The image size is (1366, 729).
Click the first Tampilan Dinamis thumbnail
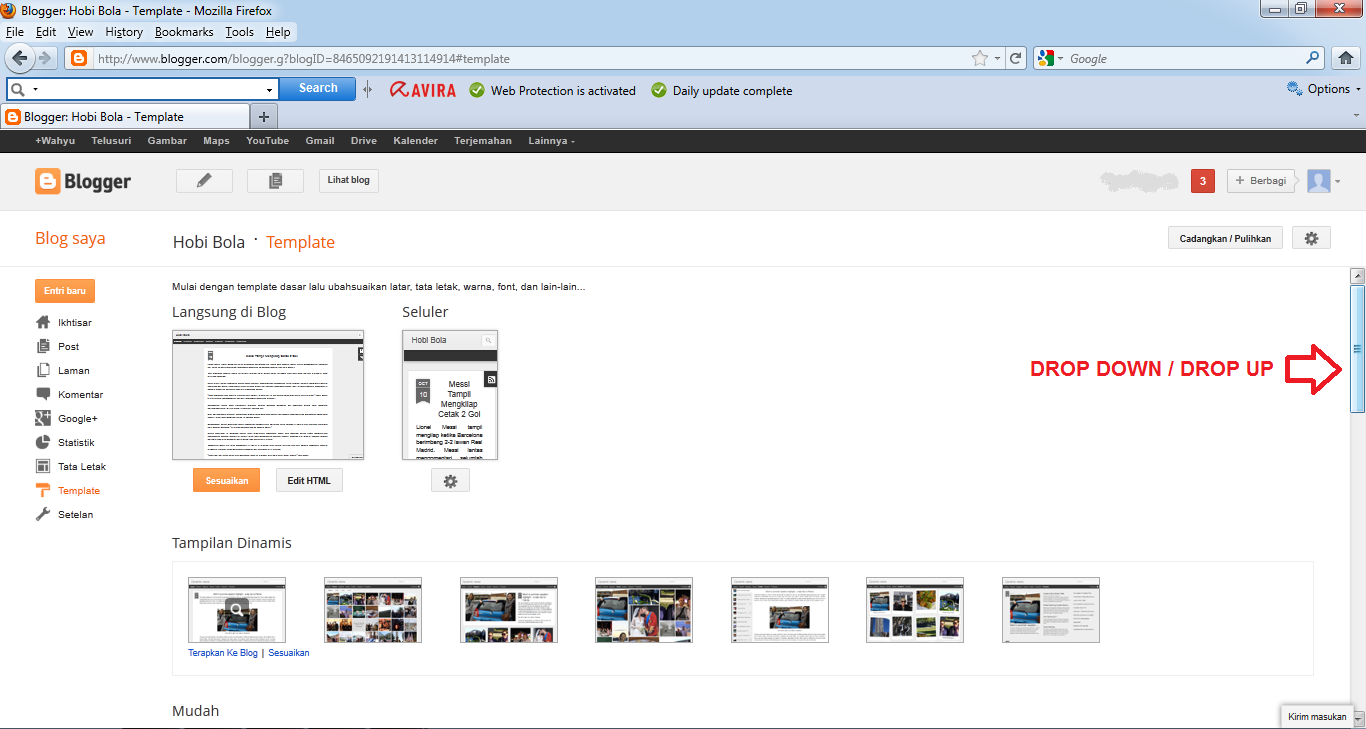(237, 609)
